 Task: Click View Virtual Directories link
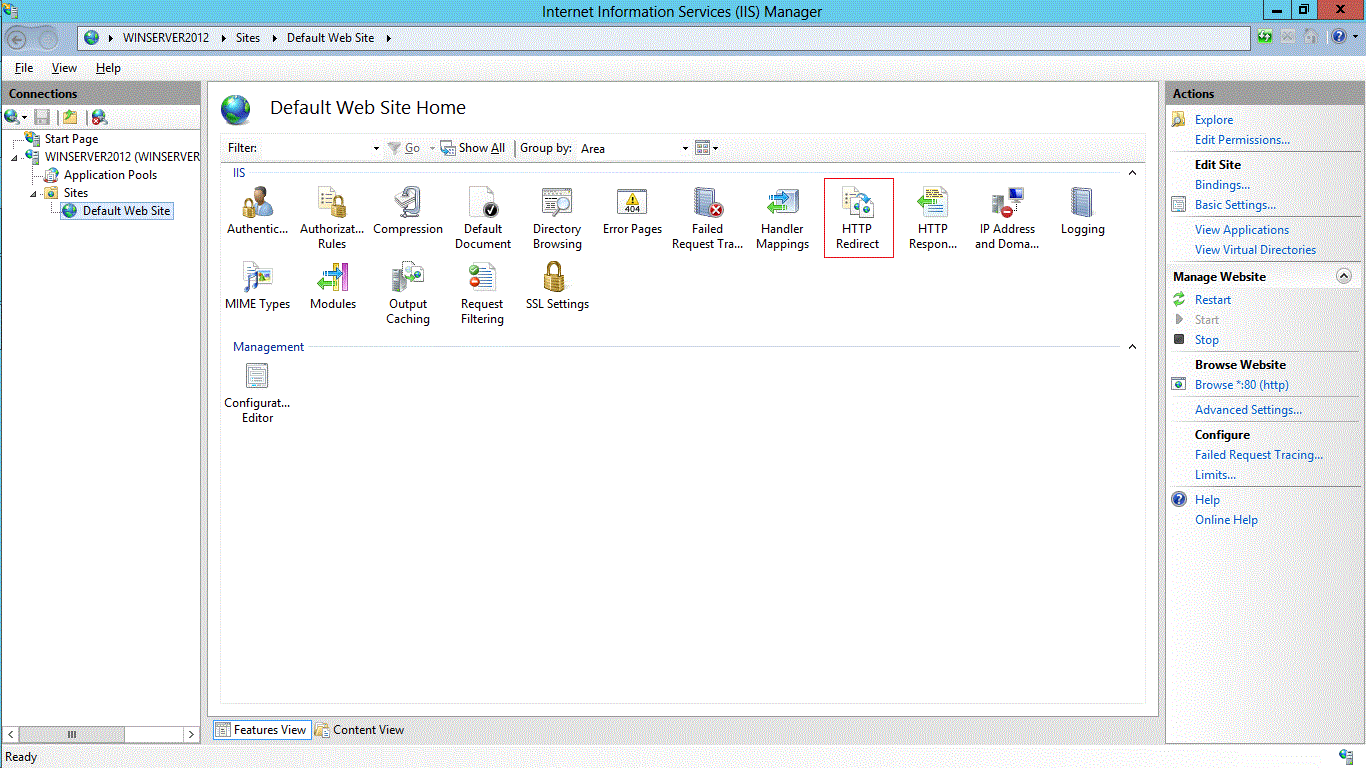1255,250
